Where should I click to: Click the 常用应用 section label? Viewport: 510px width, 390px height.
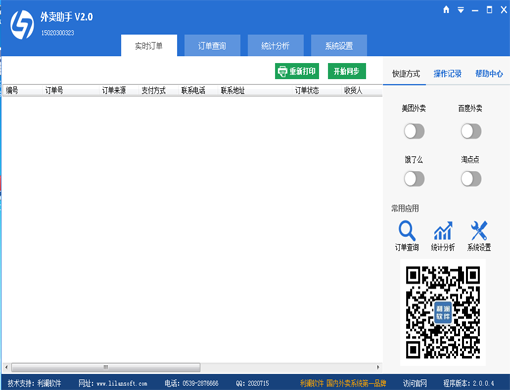[405, 208]
